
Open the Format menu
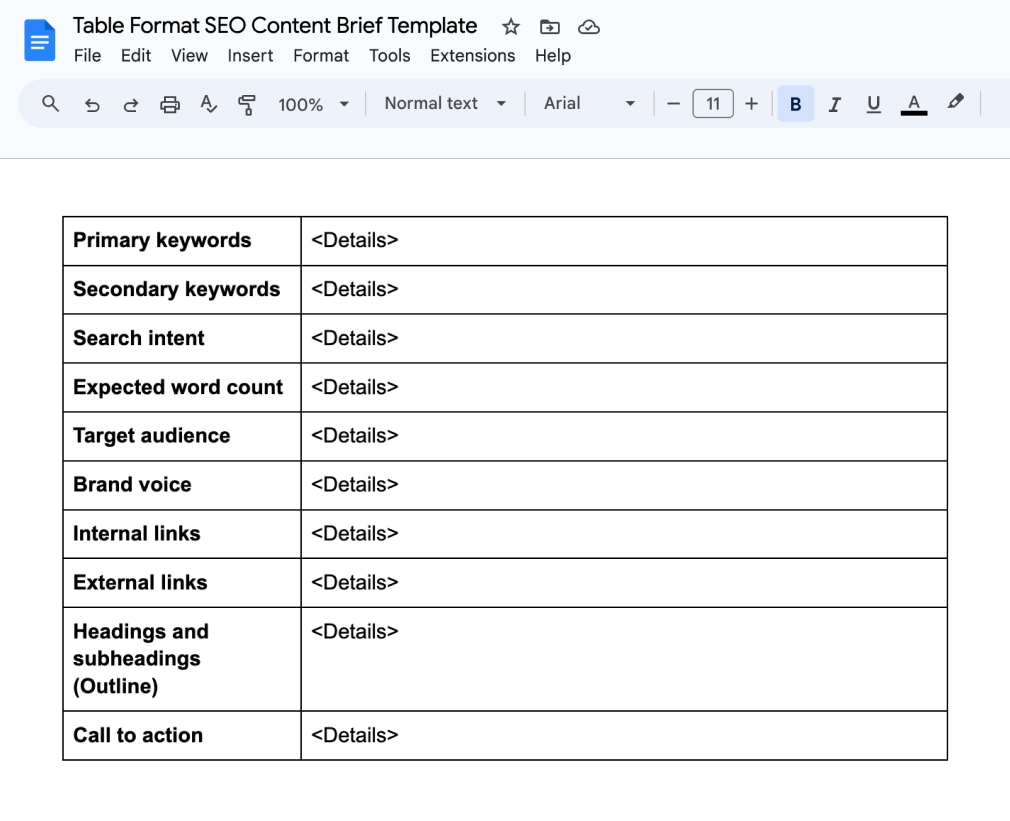click(321, 56)
